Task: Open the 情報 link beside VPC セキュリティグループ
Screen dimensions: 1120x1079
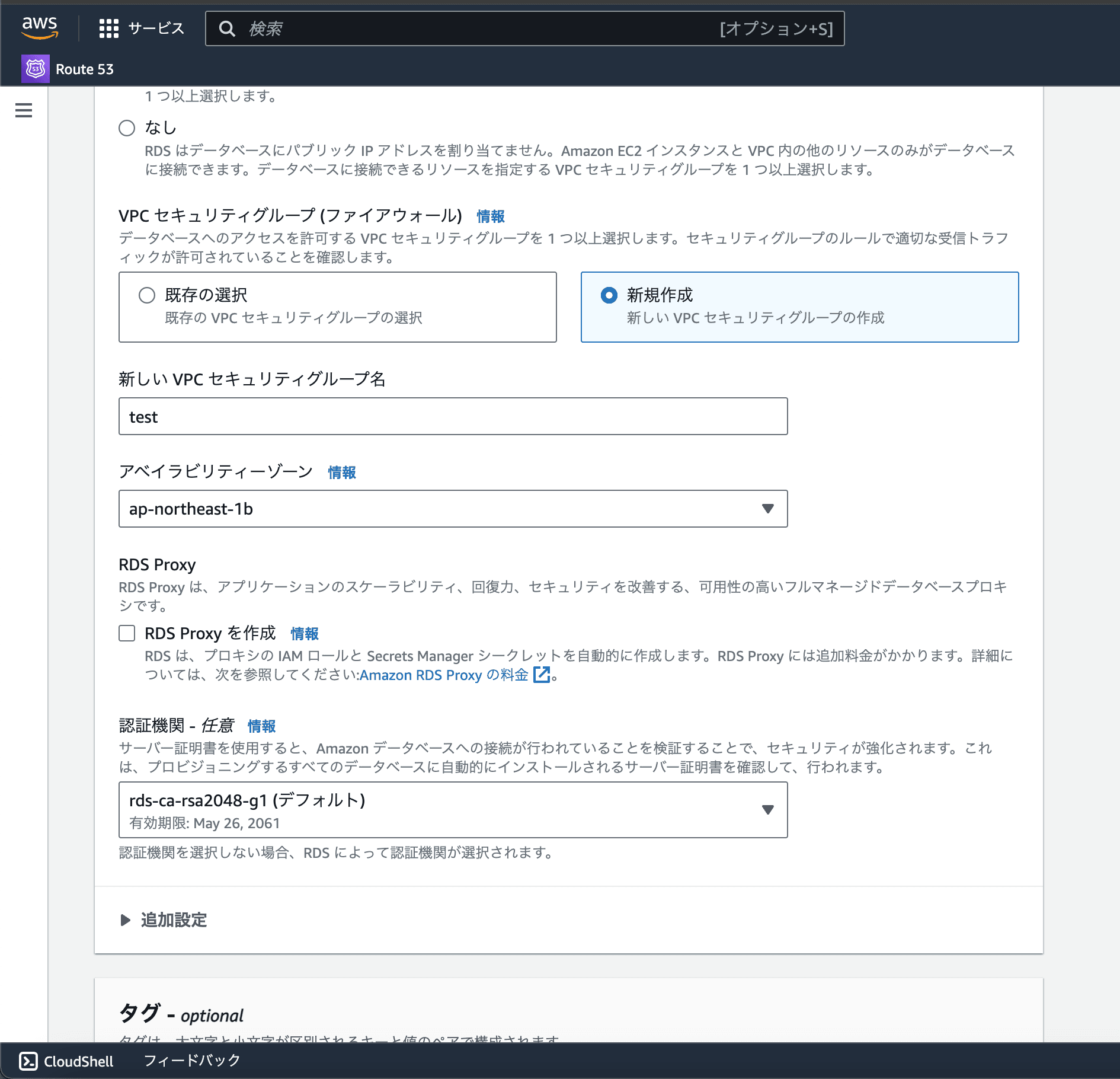Action: point(491,216)
